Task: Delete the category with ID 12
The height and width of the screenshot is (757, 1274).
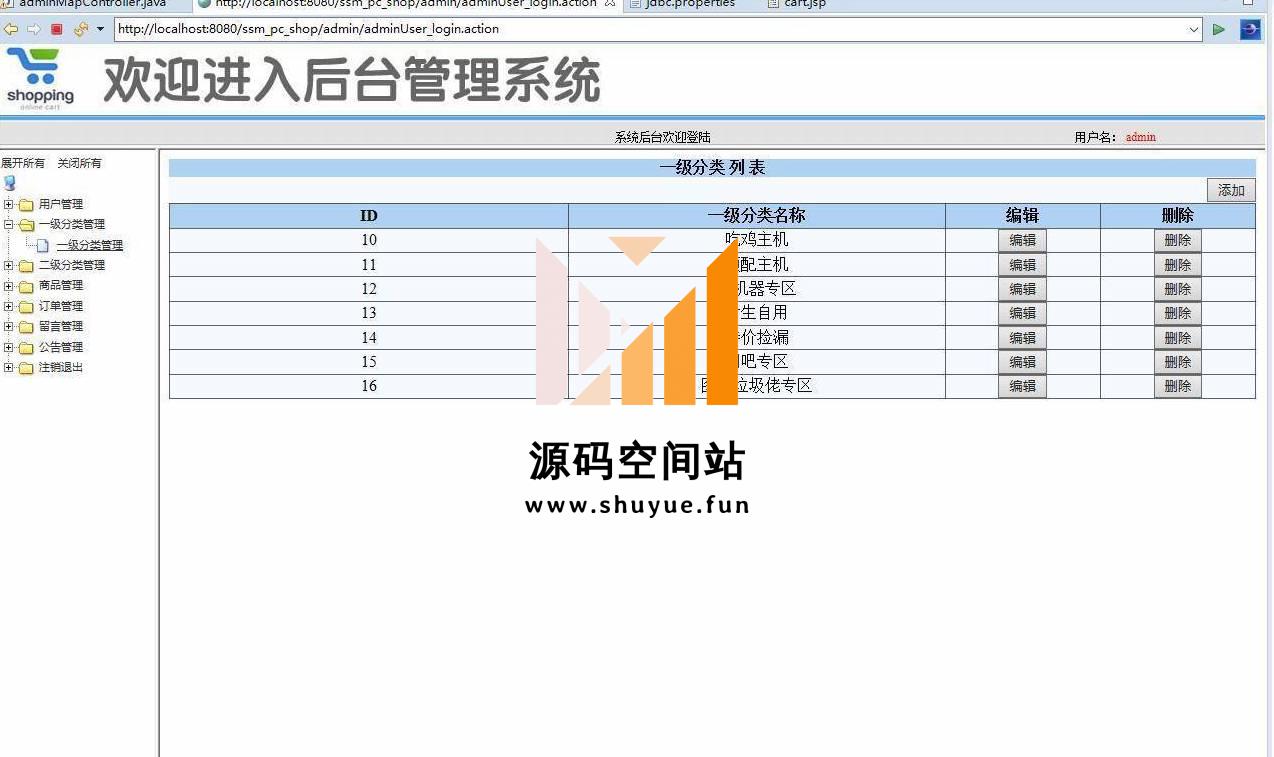Action: click(x=1178, y=289)
